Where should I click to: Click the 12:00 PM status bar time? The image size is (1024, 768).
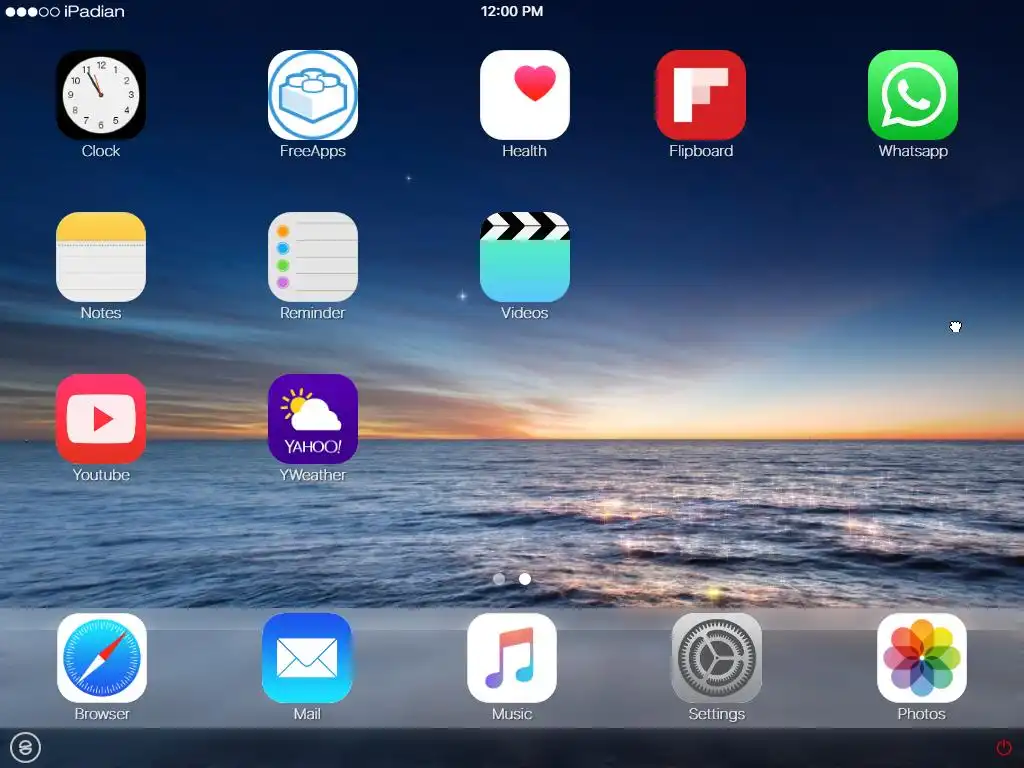[512, 11]
